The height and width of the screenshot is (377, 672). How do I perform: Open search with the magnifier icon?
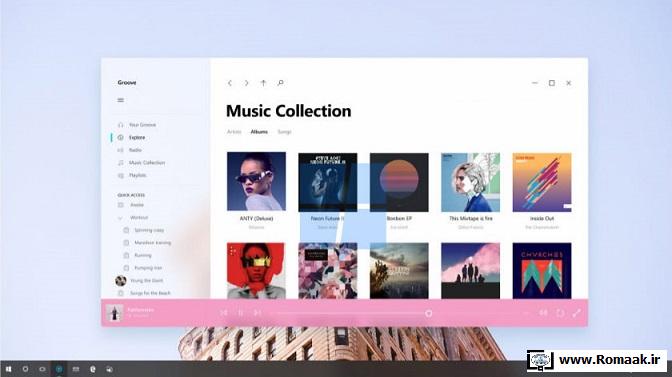pos(280,83)
